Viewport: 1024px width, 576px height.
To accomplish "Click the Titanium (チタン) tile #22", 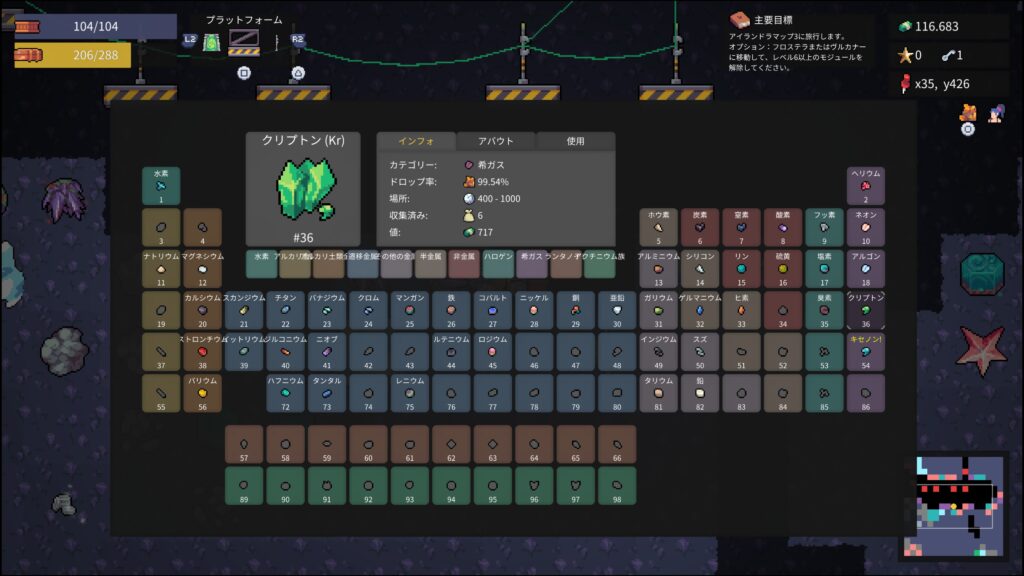I will [285, 311].
